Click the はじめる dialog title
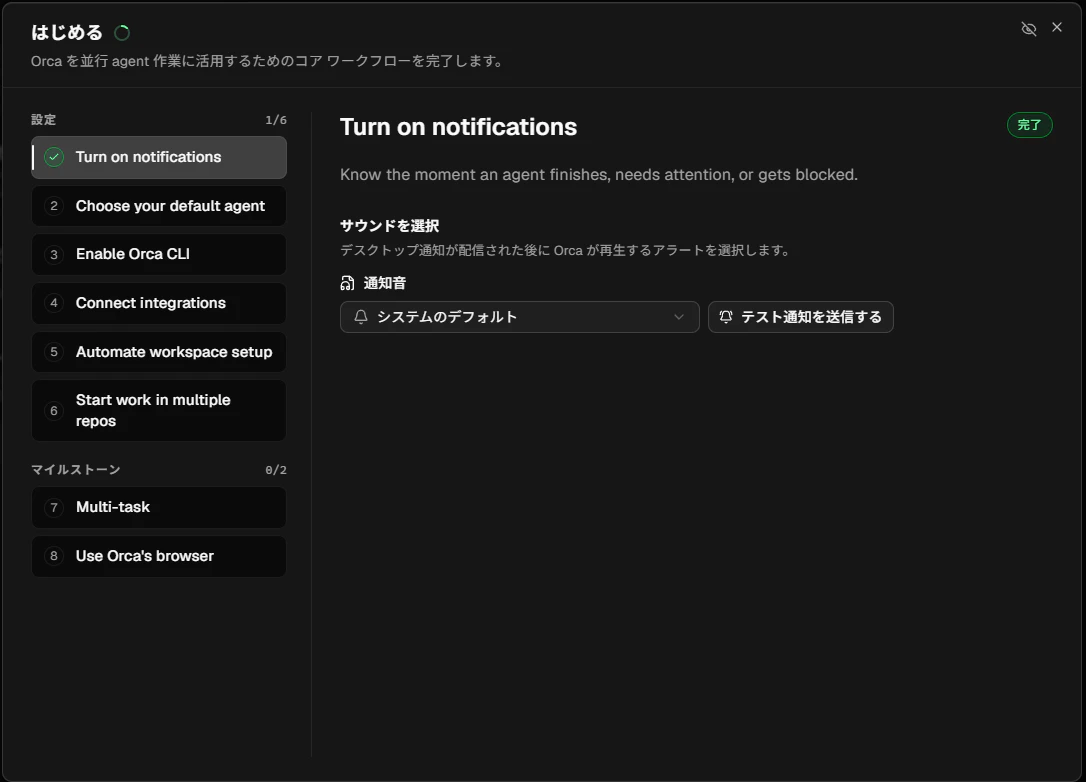Viewport: 1086px width, 782px height. click(x=66, y=33)
